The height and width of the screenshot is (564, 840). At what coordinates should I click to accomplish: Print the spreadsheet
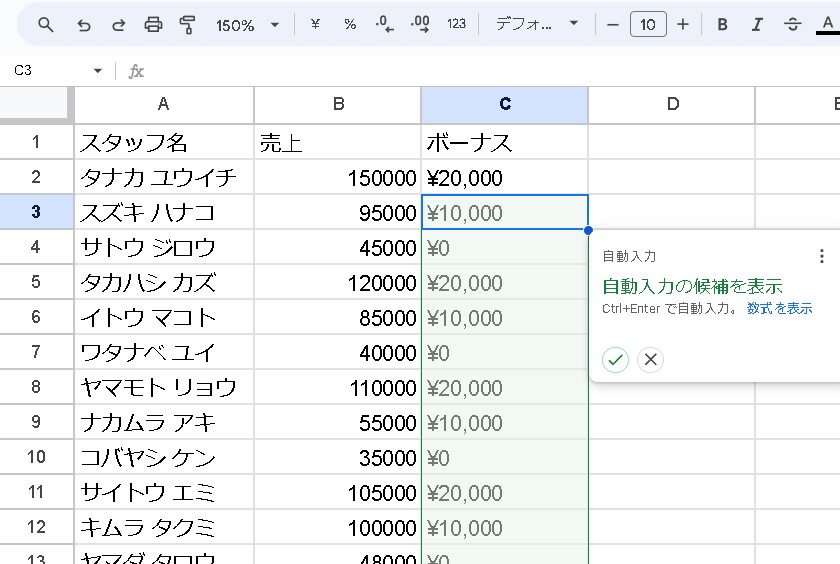[153, 25]
